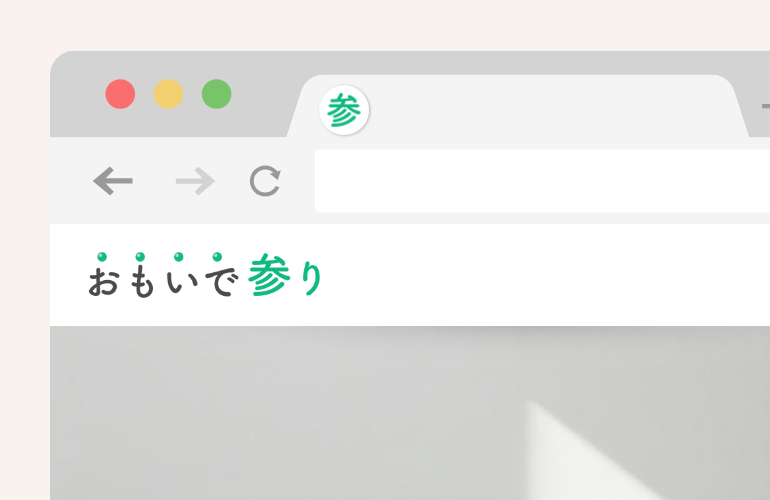Maximize the window with the green circle
The height and width of the screenshot is (500, 770).
click(217, 94)
